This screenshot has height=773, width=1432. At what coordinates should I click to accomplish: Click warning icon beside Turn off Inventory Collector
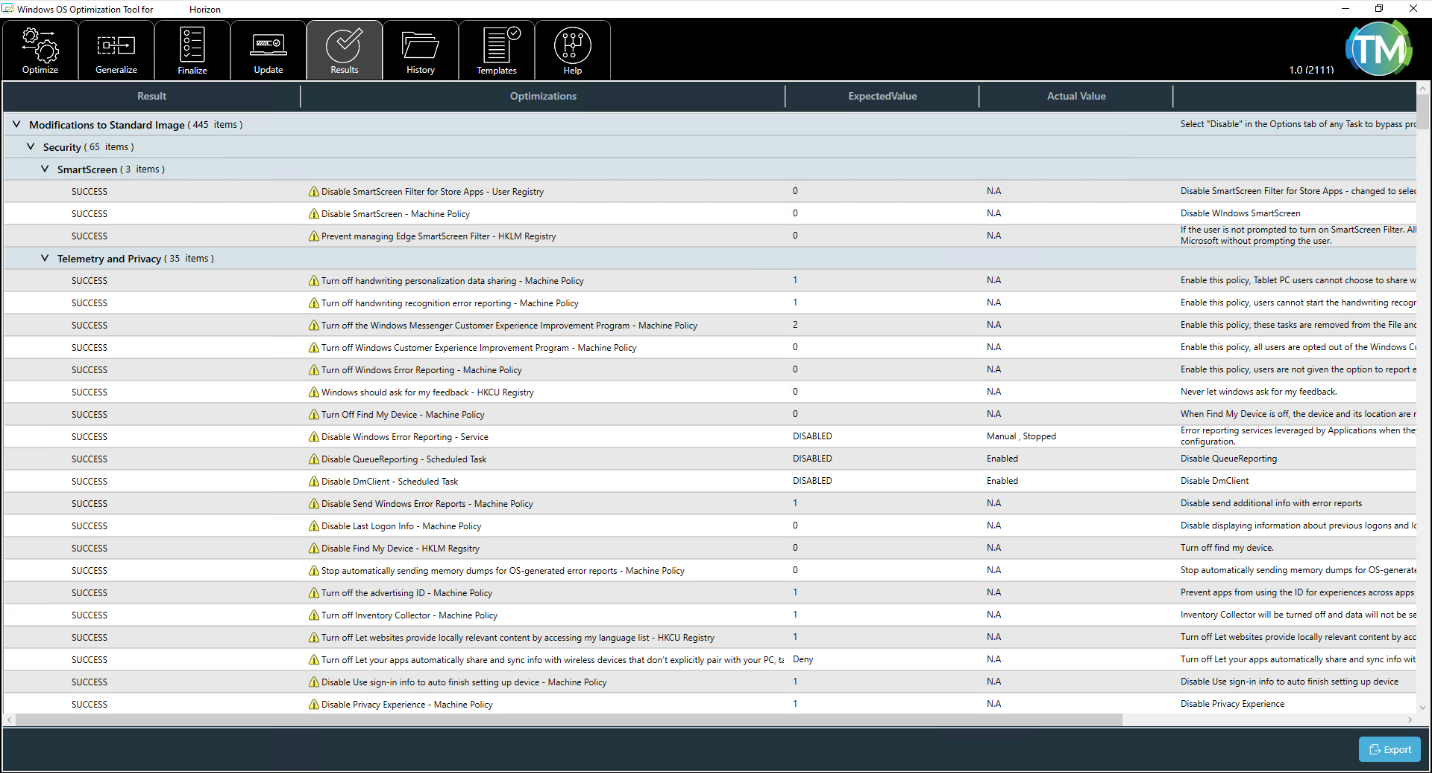314,615
